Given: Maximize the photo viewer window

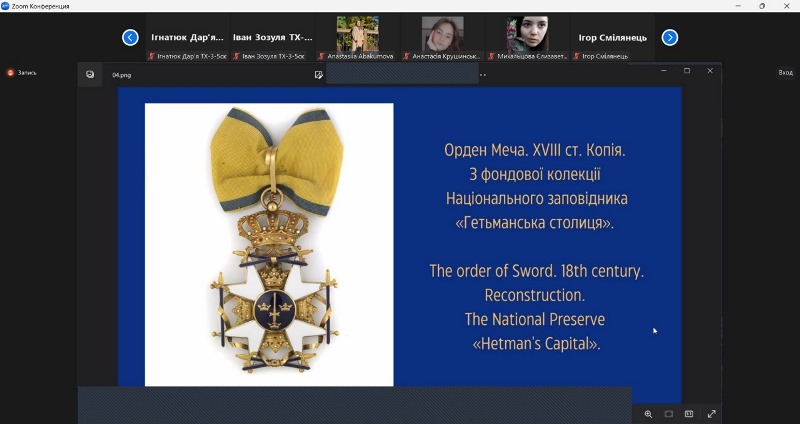Looking at the screenshot, I should [x=687, y=71].
